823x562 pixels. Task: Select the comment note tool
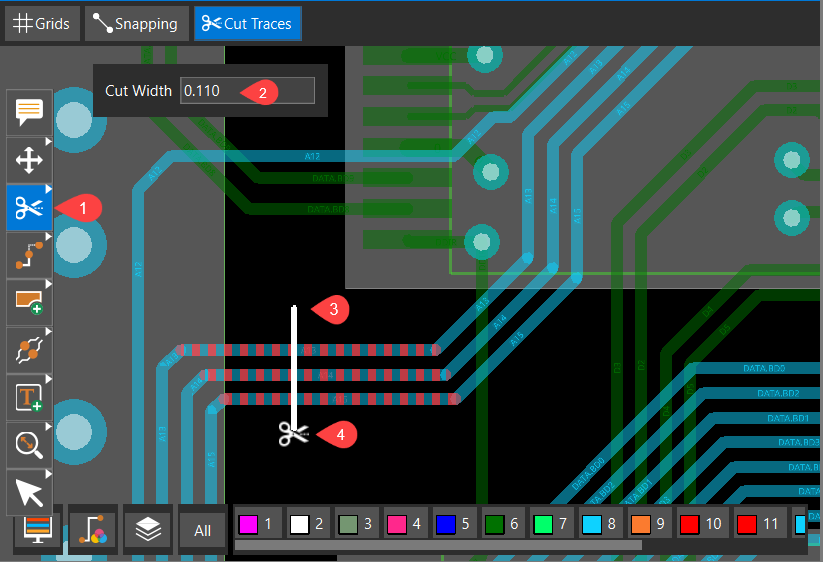29,112
